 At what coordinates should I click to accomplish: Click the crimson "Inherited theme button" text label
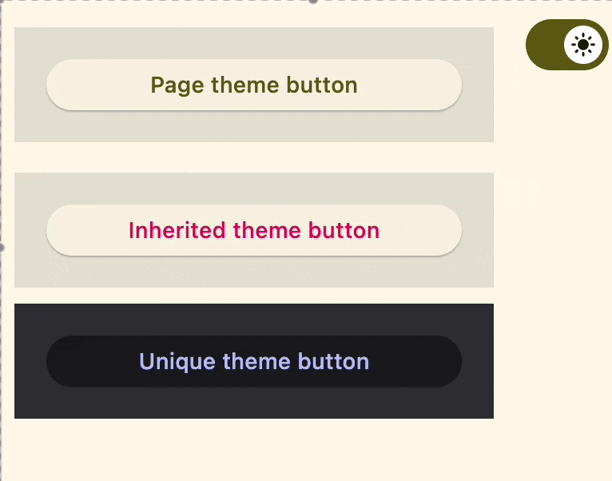click(x=254, y=230)
